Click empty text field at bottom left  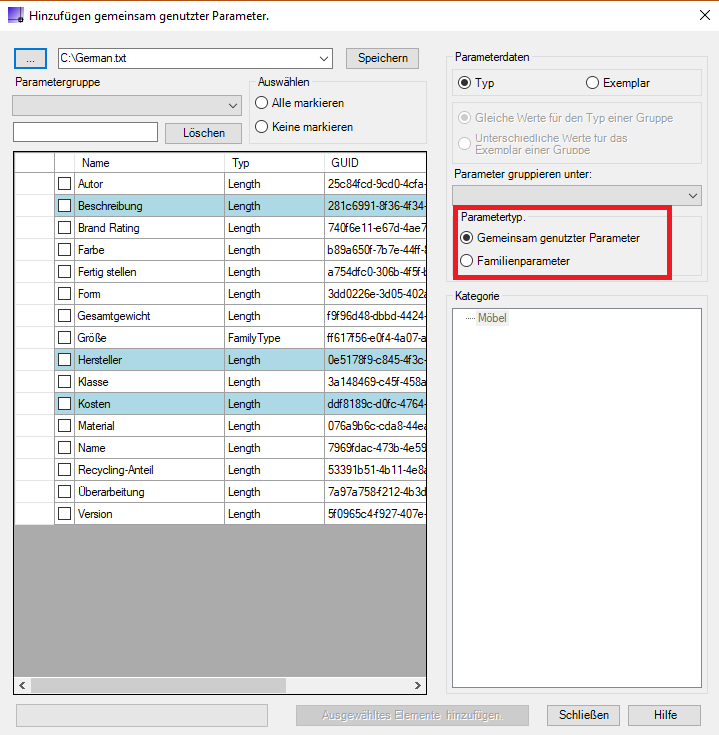point(142,715)
